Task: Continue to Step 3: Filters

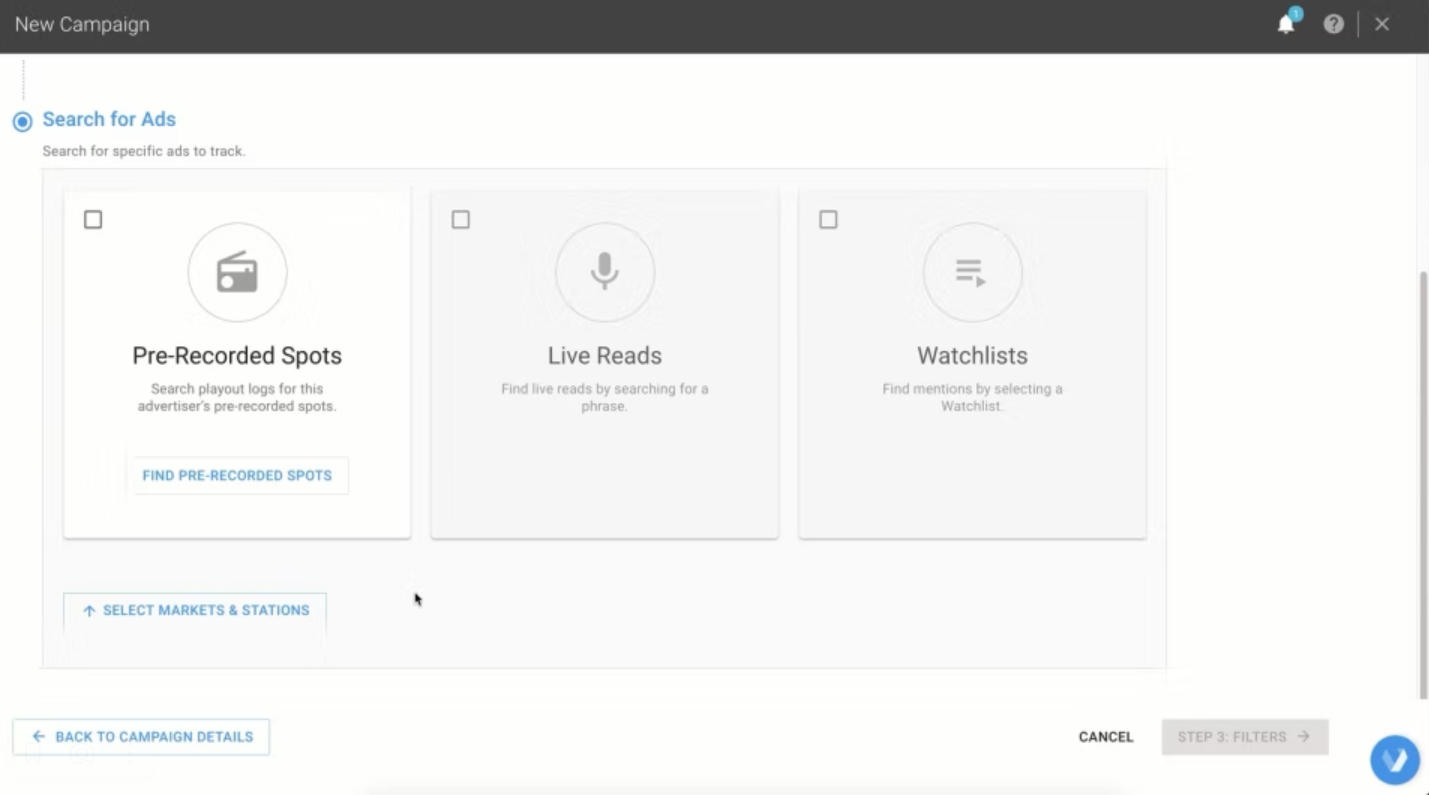Action: coord(1245,737)
